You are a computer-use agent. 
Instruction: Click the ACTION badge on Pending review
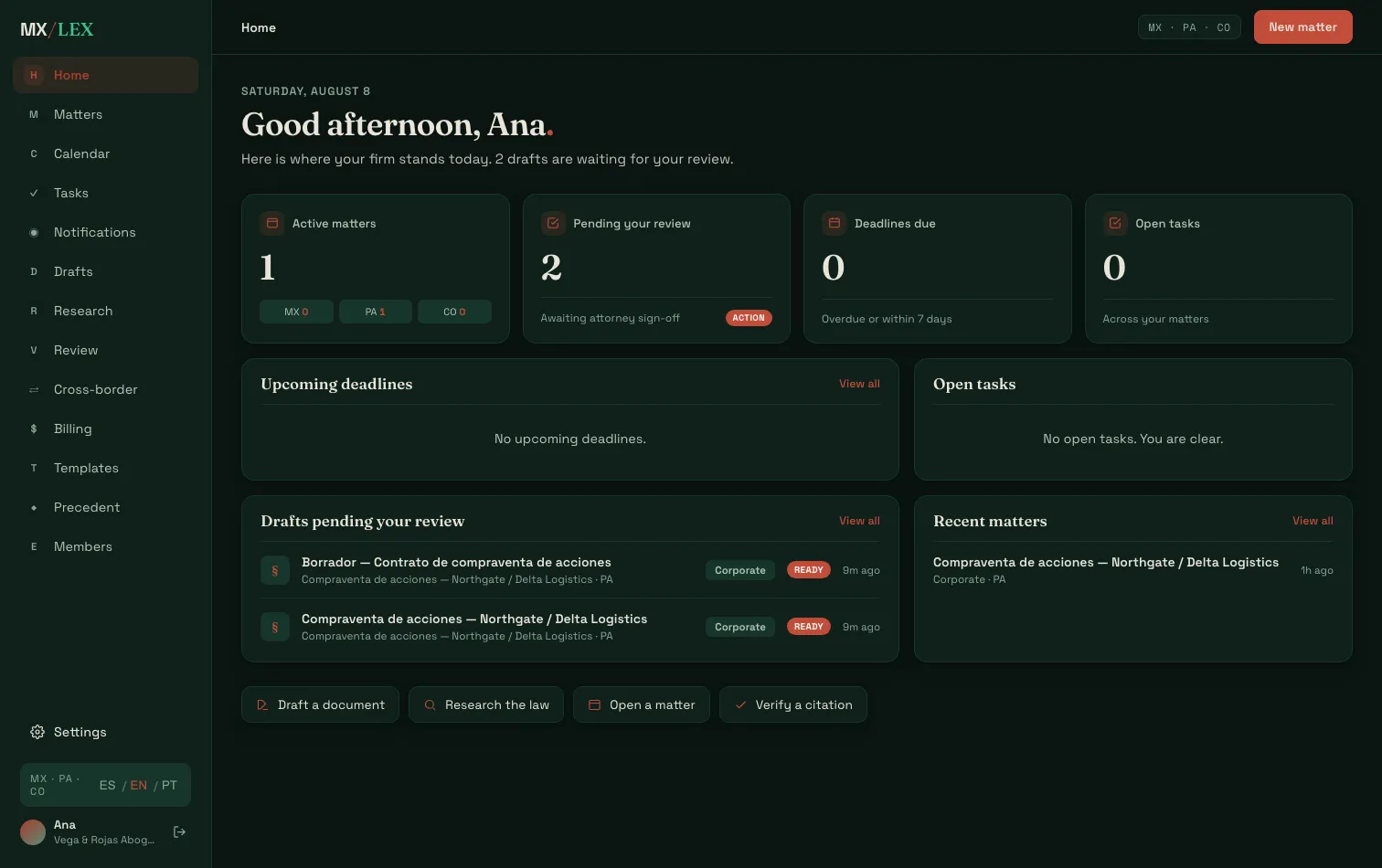749,318
